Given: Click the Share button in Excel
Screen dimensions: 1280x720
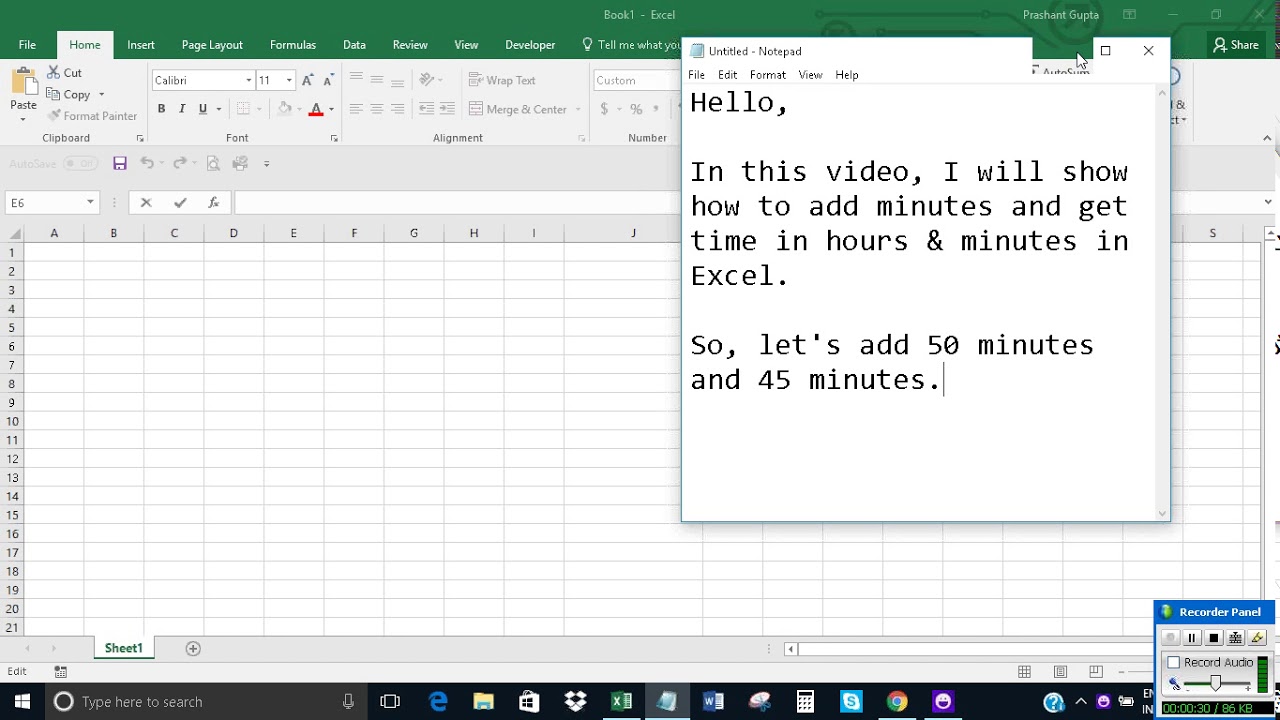Looking at the screenshot, I should pyautogui.click(x=1235, y=45).
